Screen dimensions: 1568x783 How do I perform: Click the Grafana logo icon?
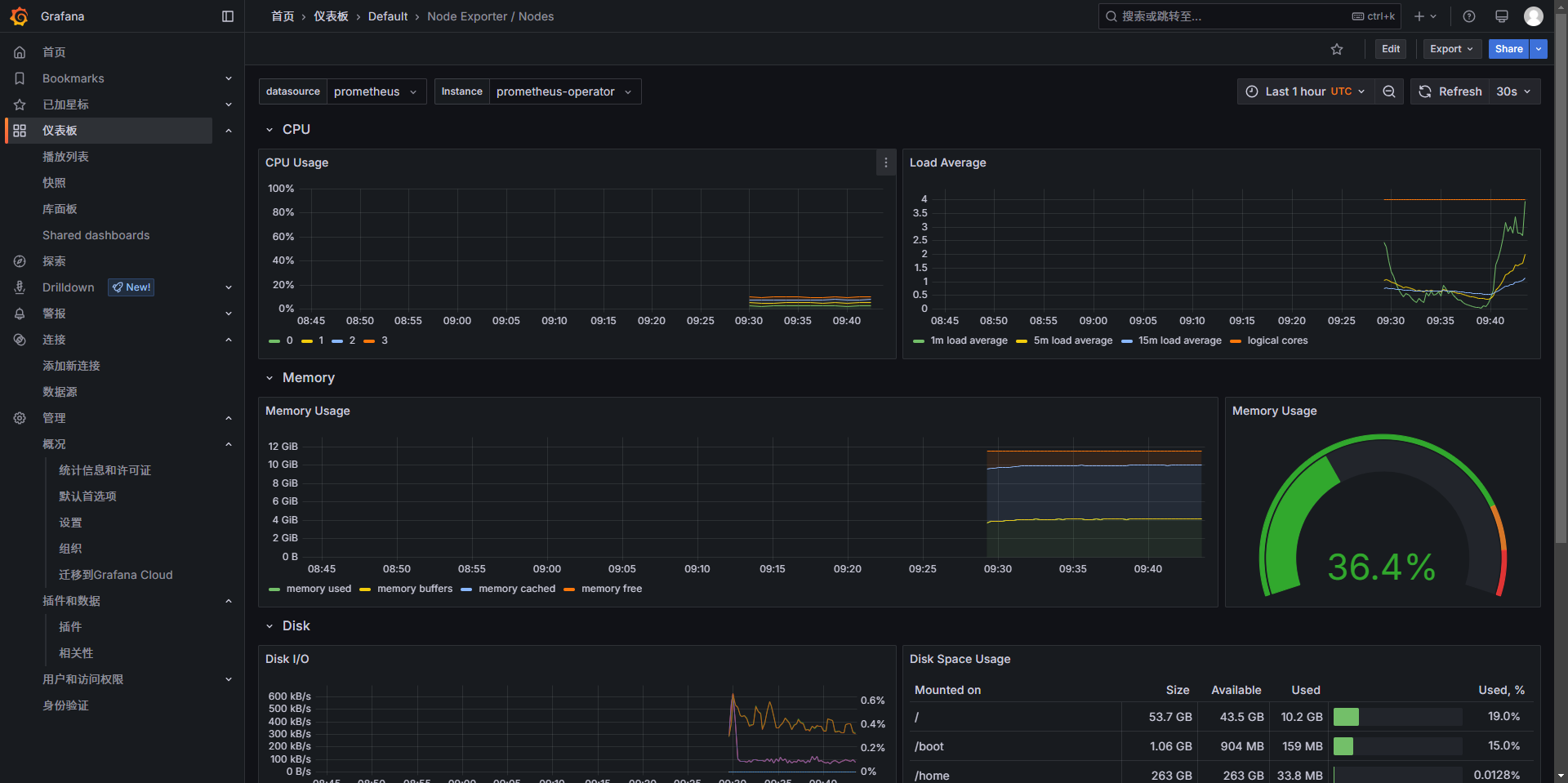tap(20, 16)
